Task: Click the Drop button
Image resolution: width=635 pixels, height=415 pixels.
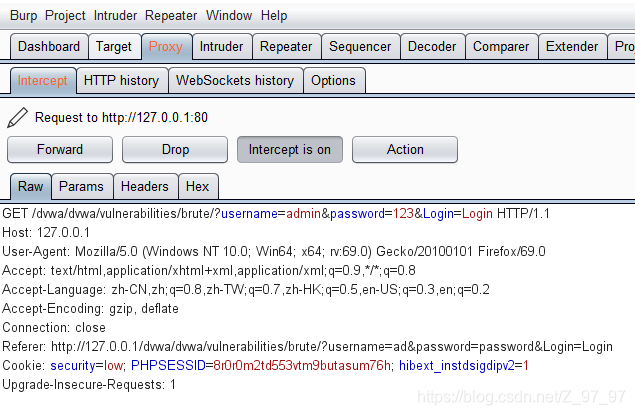Action: (175, 149)
